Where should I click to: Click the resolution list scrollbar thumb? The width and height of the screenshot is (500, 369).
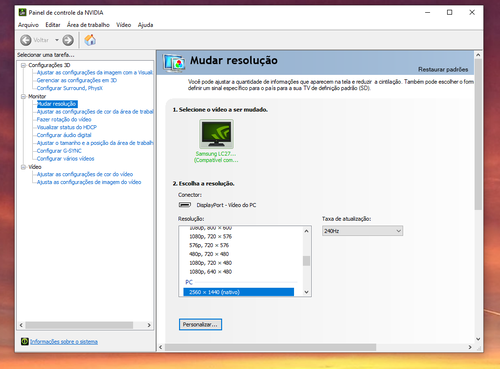tap(306, 261)
